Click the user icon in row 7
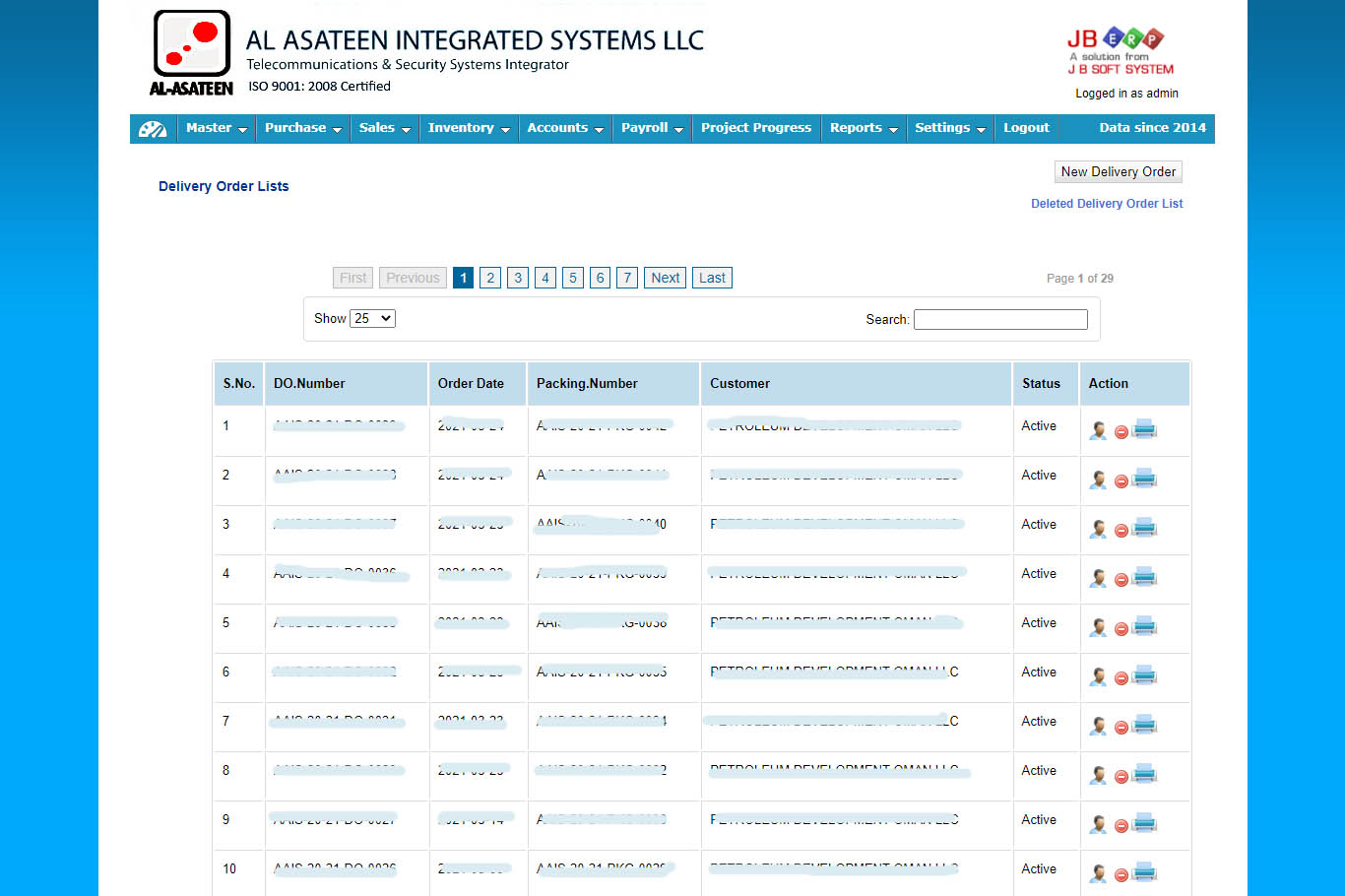This screenshot has width=1345, height=896. click(x=1098, y=726)
